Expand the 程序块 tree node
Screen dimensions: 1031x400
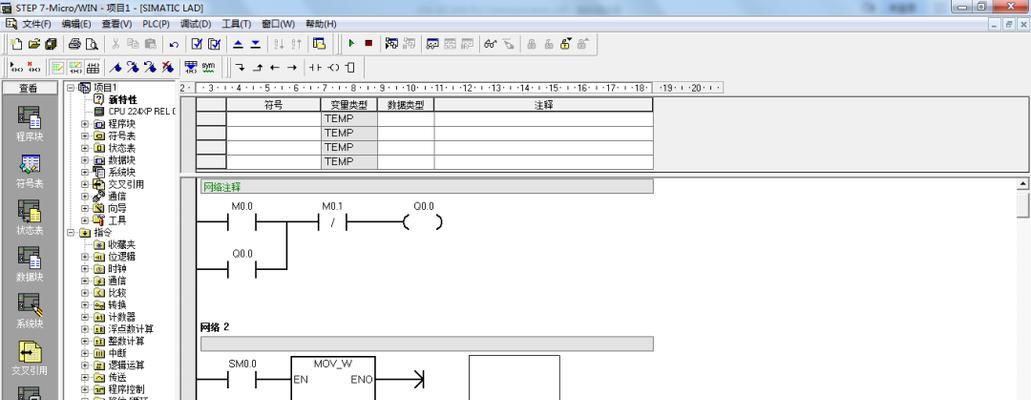click(85, 124)
